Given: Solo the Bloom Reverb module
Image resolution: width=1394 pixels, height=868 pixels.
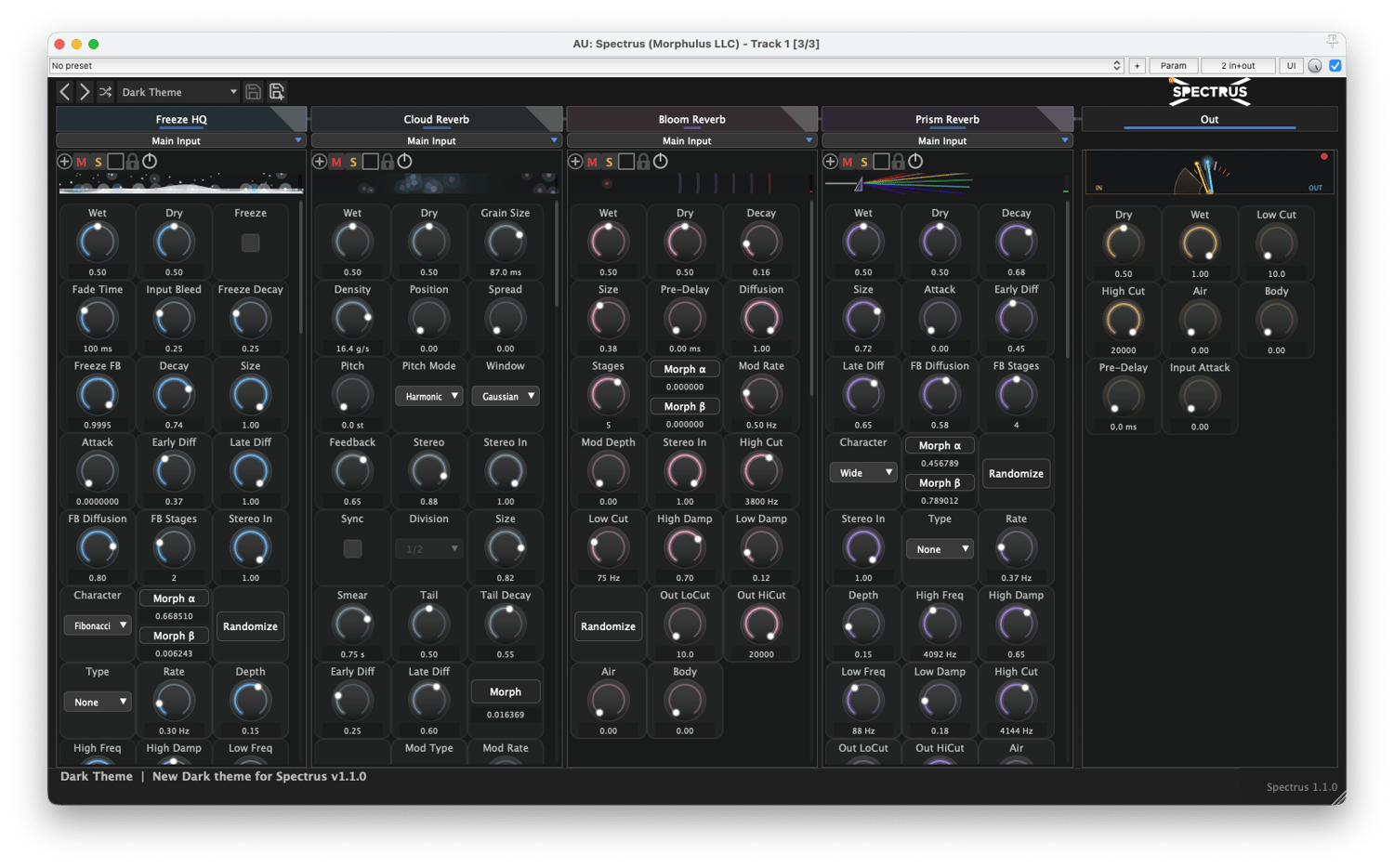Looking at the screenshot, I should tap(609, 162).
